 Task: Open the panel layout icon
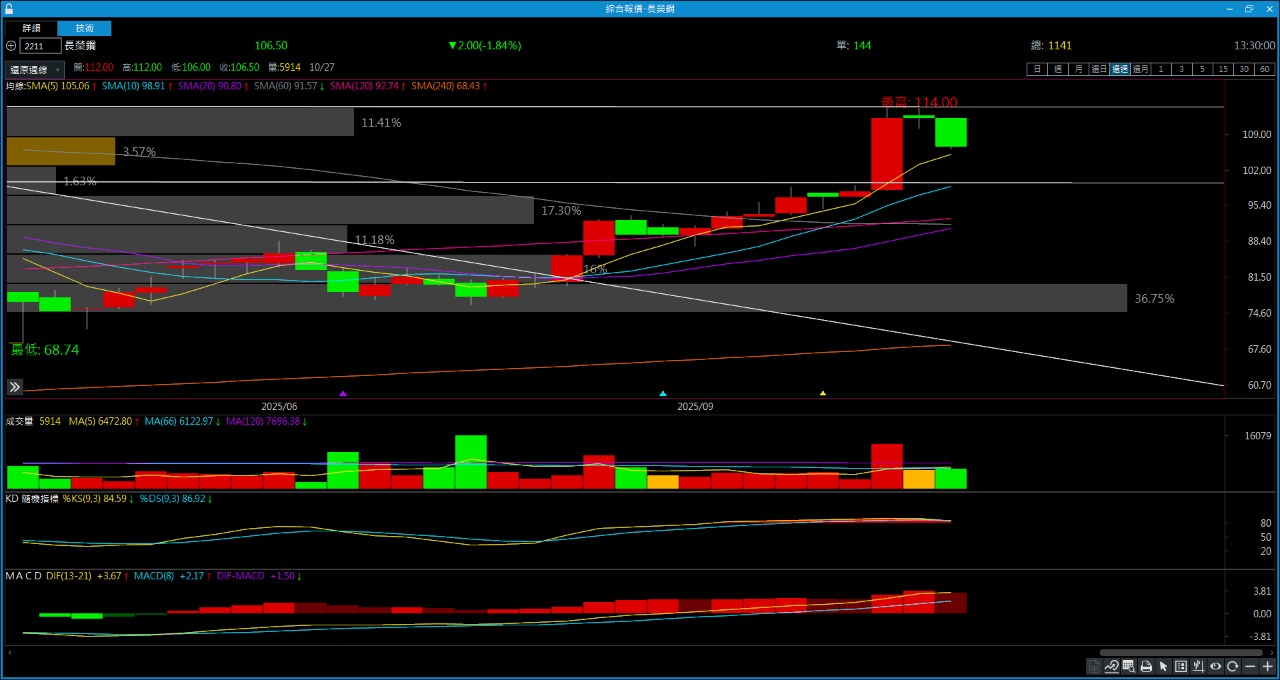(x=1181, y=666)
